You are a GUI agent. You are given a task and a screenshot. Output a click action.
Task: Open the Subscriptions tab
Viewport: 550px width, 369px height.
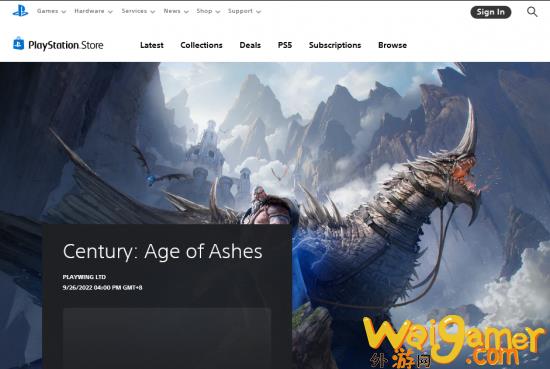[335, 45]
